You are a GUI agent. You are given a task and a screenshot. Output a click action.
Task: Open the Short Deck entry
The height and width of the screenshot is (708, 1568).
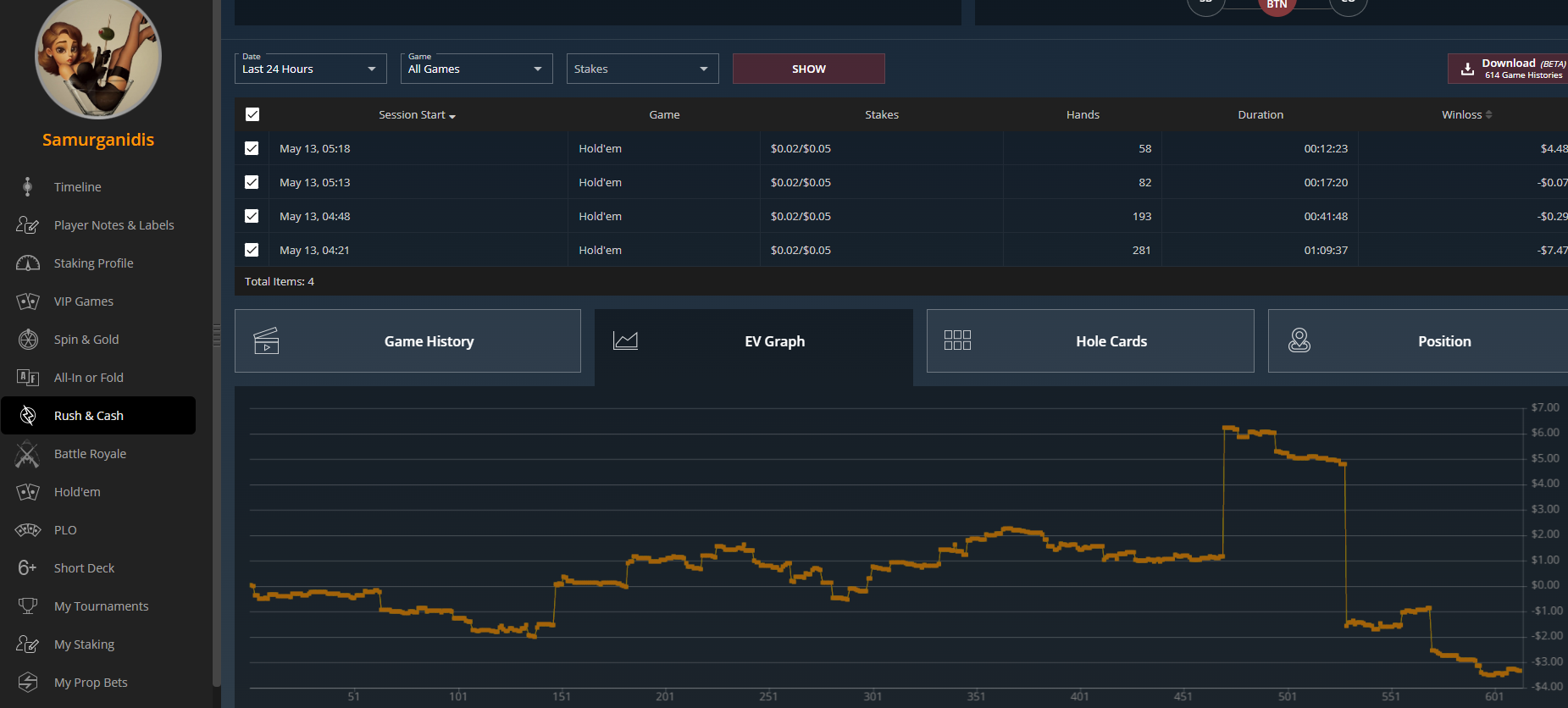[98, 567]
